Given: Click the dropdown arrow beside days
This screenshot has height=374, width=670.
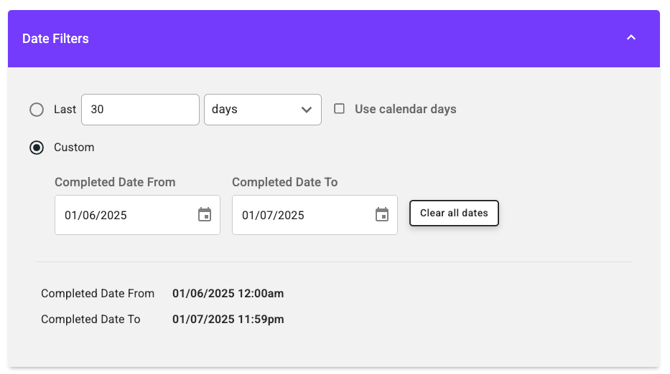Looking at the screenshot, I should pos(306,110).
